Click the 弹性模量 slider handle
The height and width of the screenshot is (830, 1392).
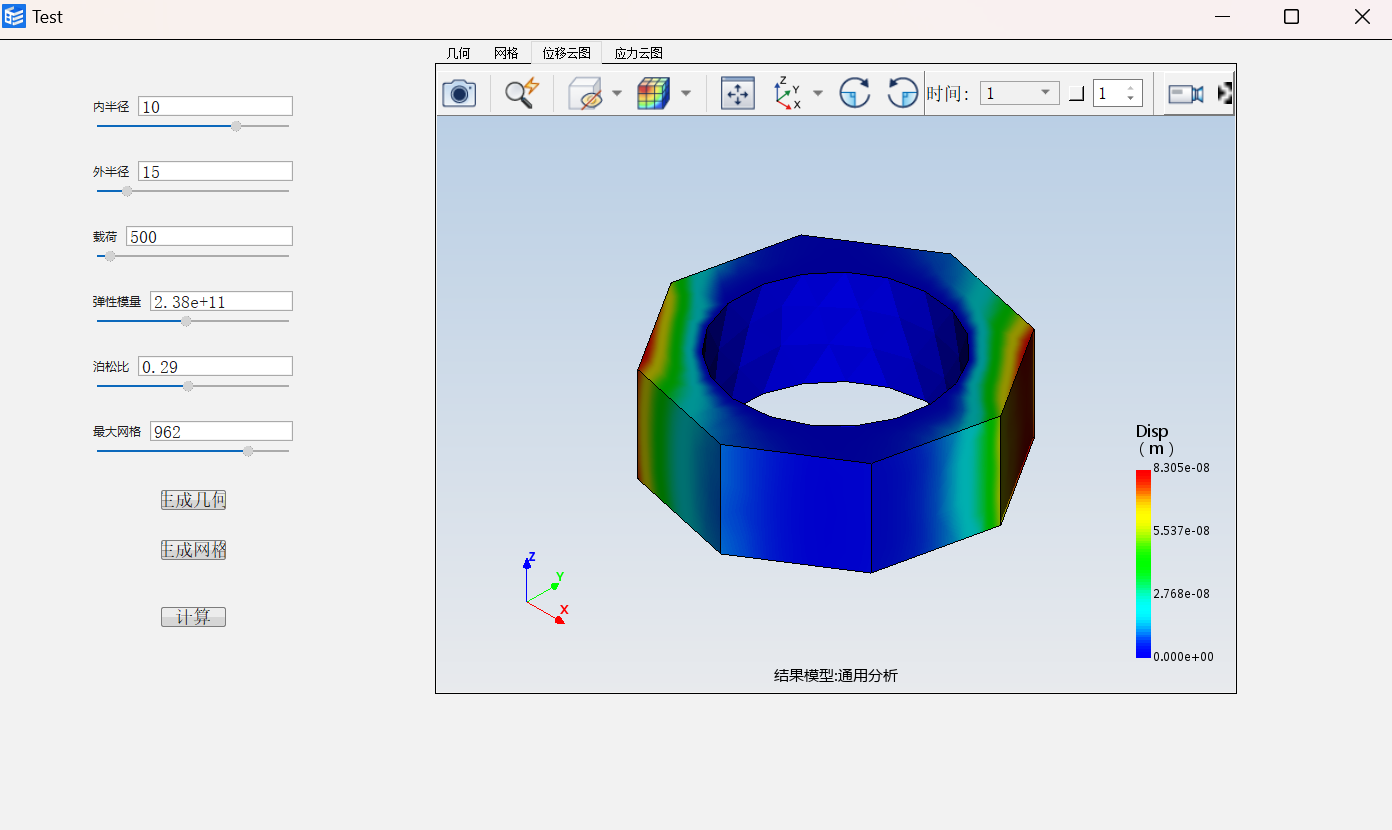coord(186,321)
